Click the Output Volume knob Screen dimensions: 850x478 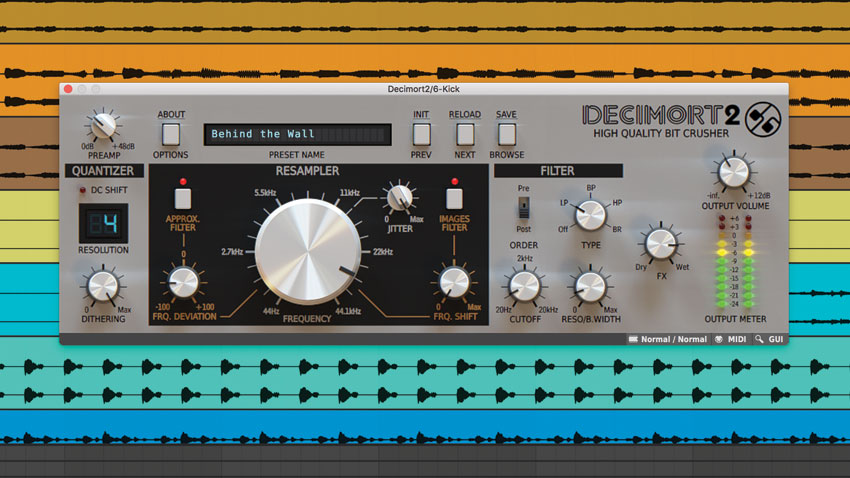[x=733, y=173]
